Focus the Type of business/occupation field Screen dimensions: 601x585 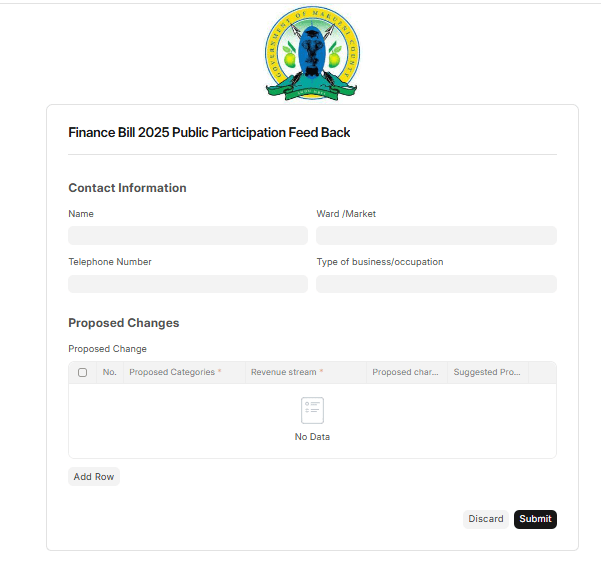click(x=436, y=284)
